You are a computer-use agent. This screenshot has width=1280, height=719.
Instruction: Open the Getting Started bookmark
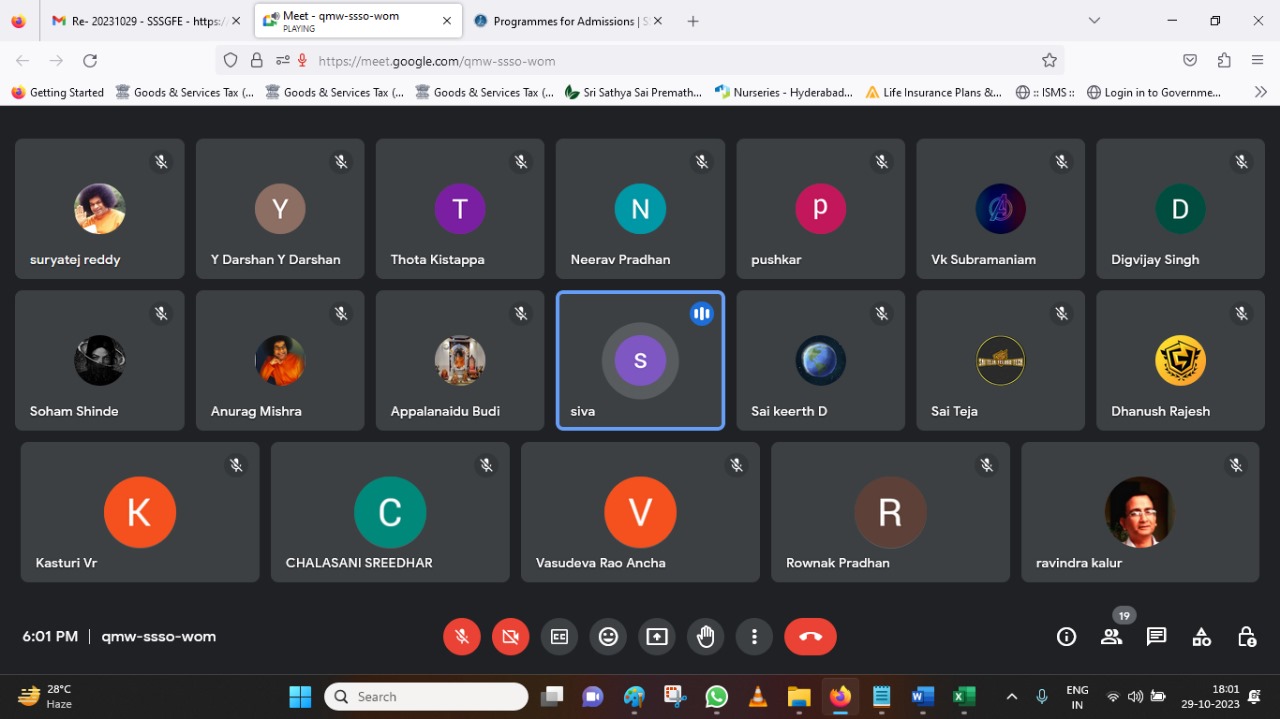(58, 92)
